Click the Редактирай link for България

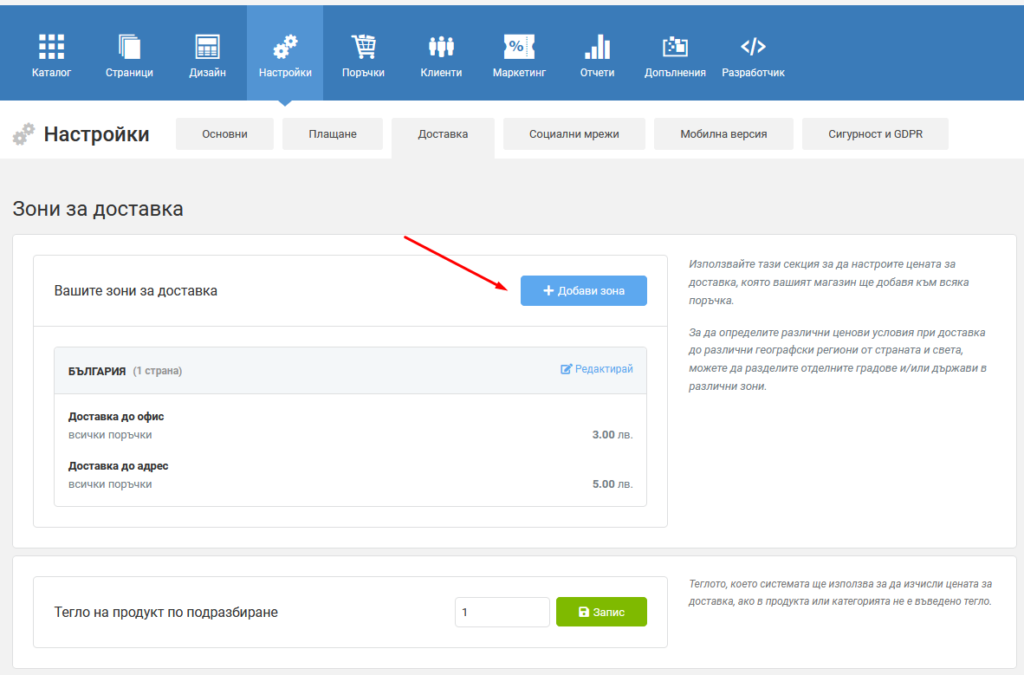597,369
